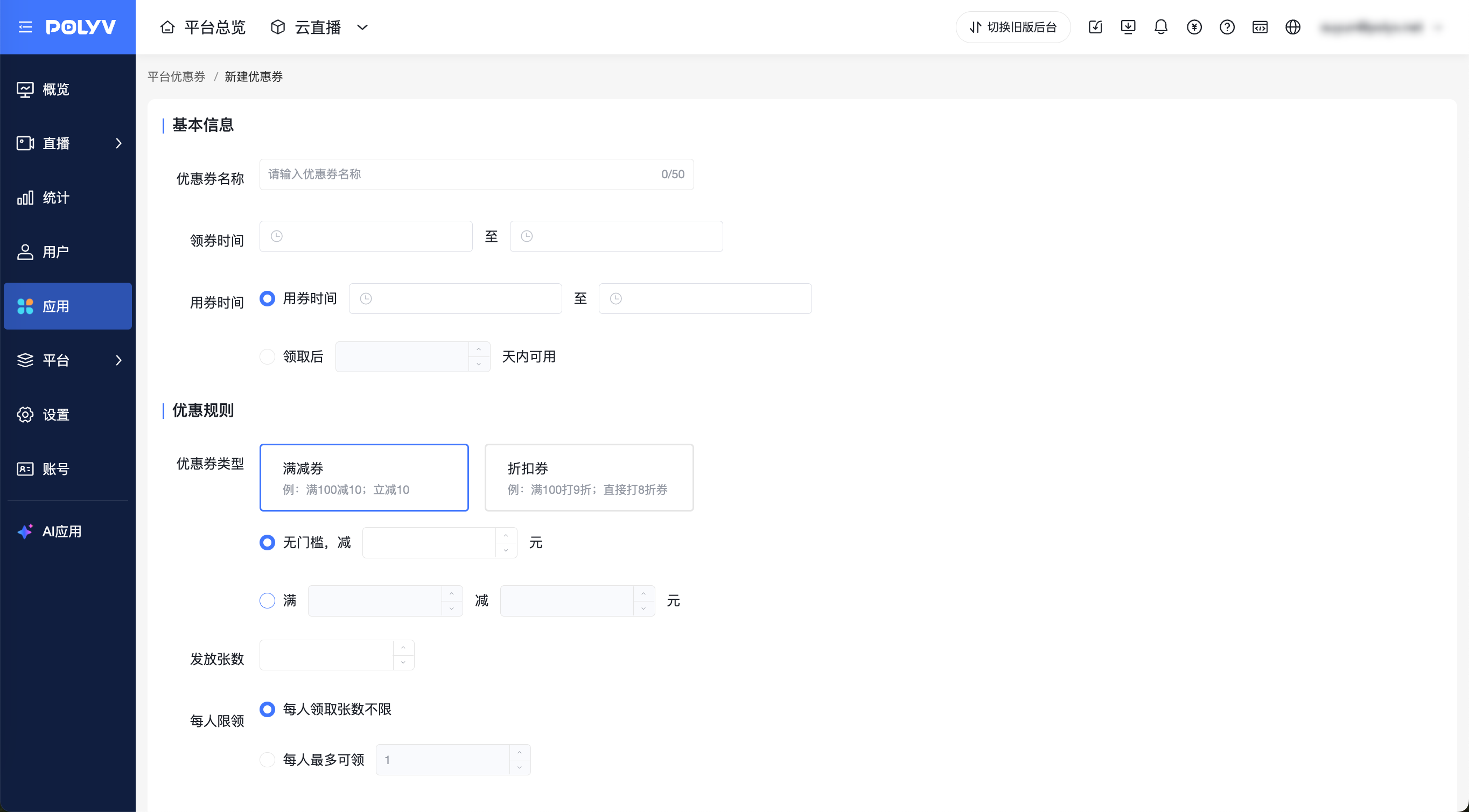The width and height of the screenshot is (1469, 812).
Task: Decrease the 发放张数 quantity
Action: [403, 663]
